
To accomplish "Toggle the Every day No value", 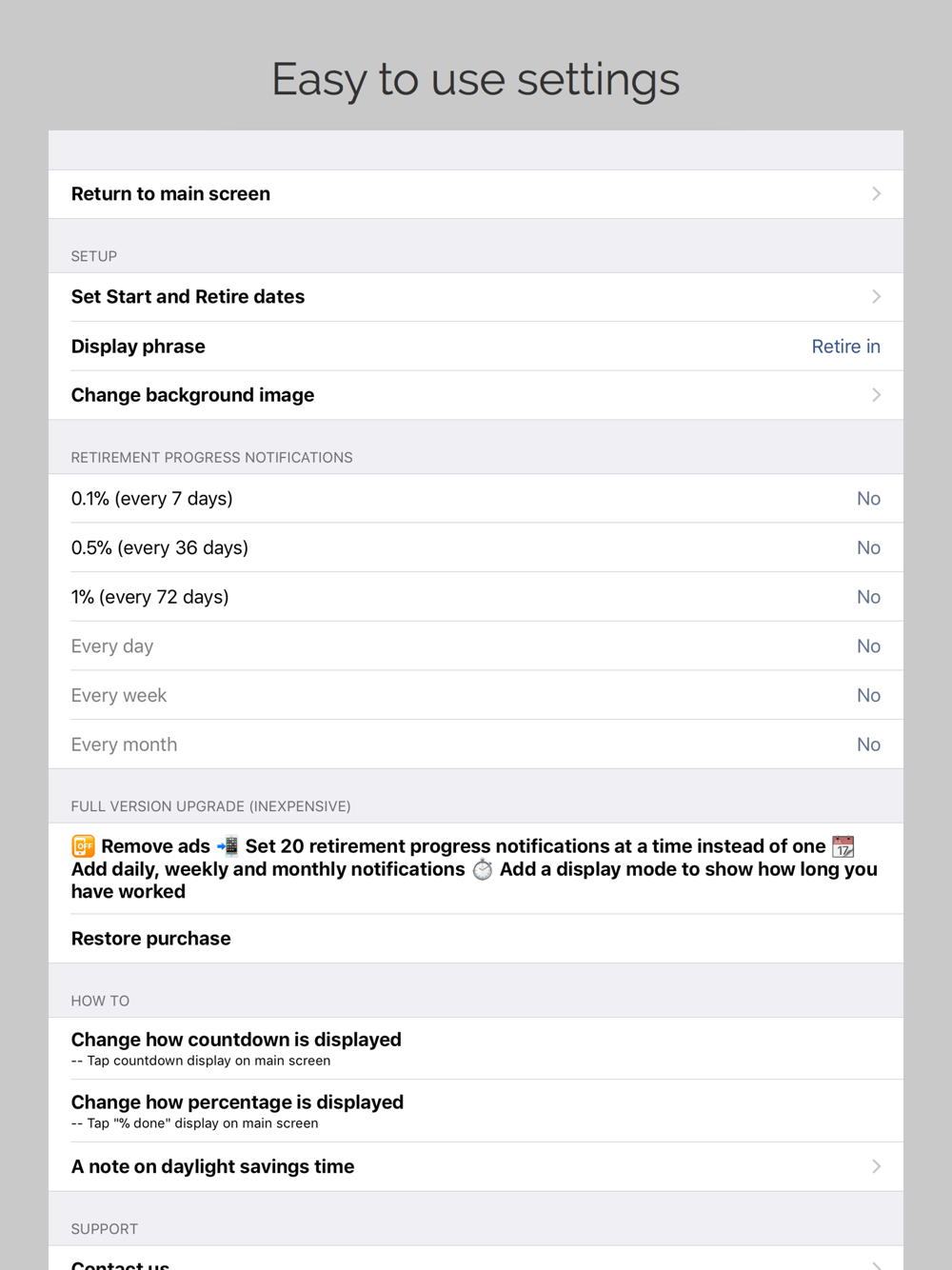I will [x=867, y=646].
